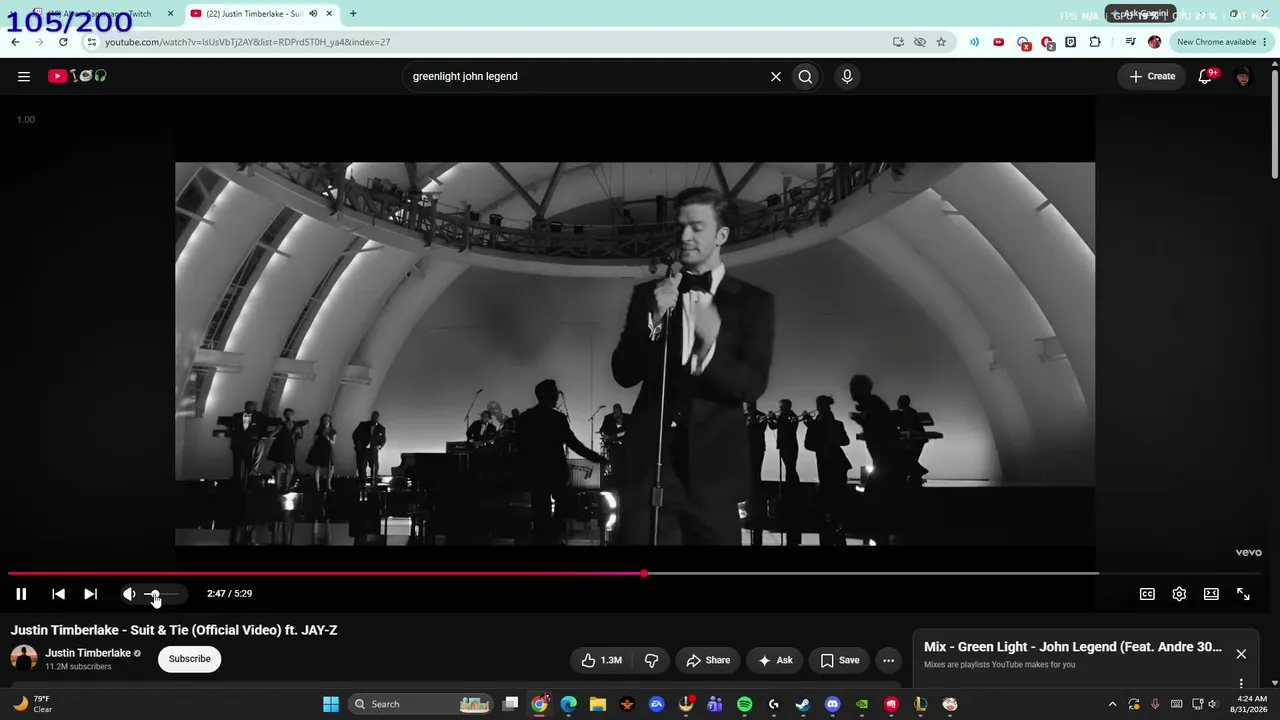Run search with the magnifier button
This screenshot has height=720, width=1280.
(805, 76)
